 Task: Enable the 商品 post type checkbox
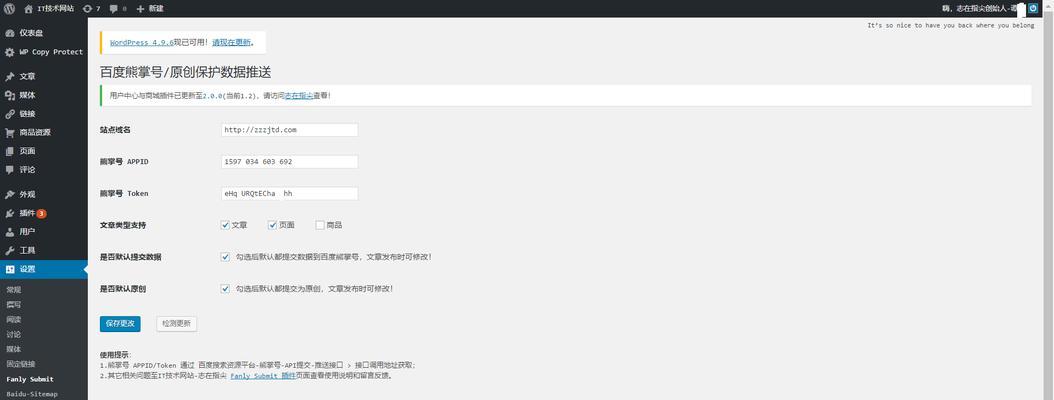click(x=320, y=225)
